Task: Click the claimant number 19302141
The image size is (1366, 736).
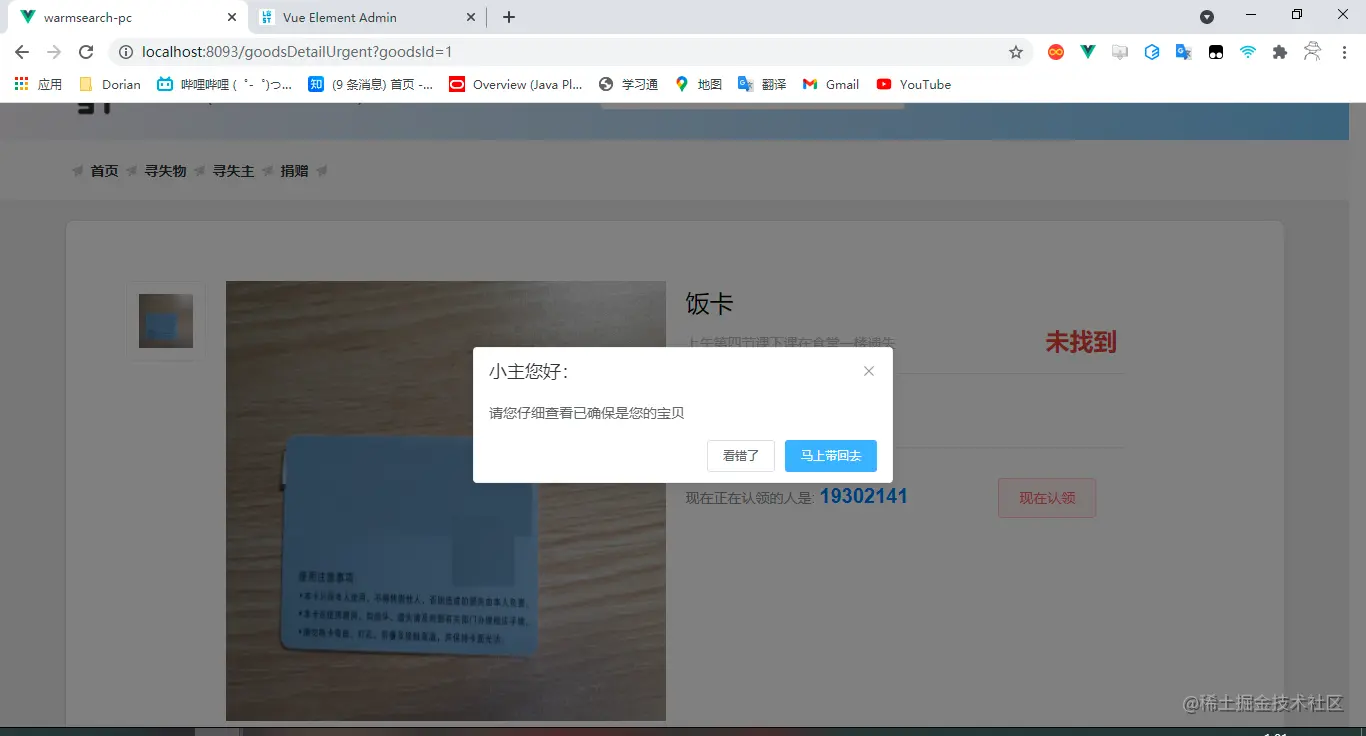Action: (x=864, y=496)
